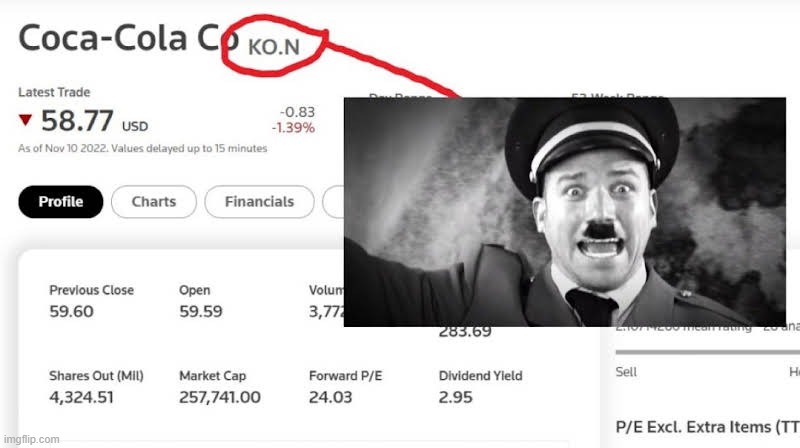Click the P/E Excl. Extra Items heading
Screen dimensions: 800x448
708,427
